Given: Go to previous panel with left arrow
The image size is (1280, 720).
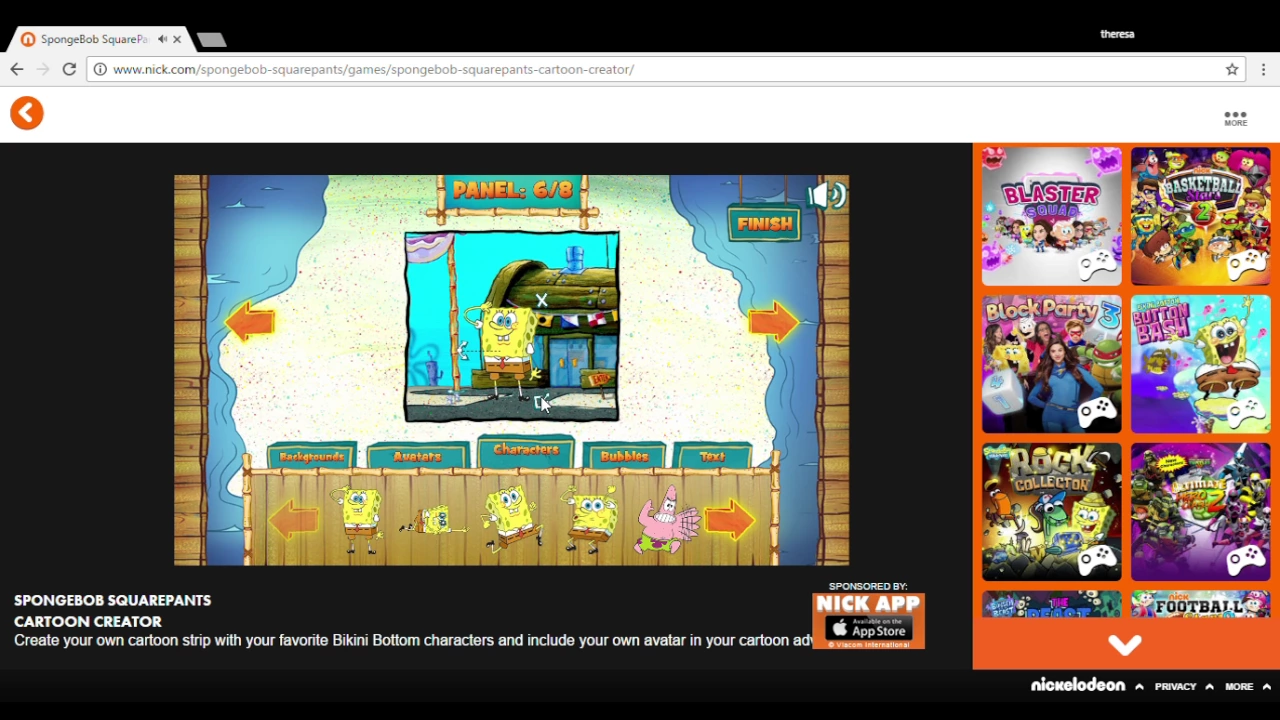Looking at the screenshot, I should coord(250,322).
